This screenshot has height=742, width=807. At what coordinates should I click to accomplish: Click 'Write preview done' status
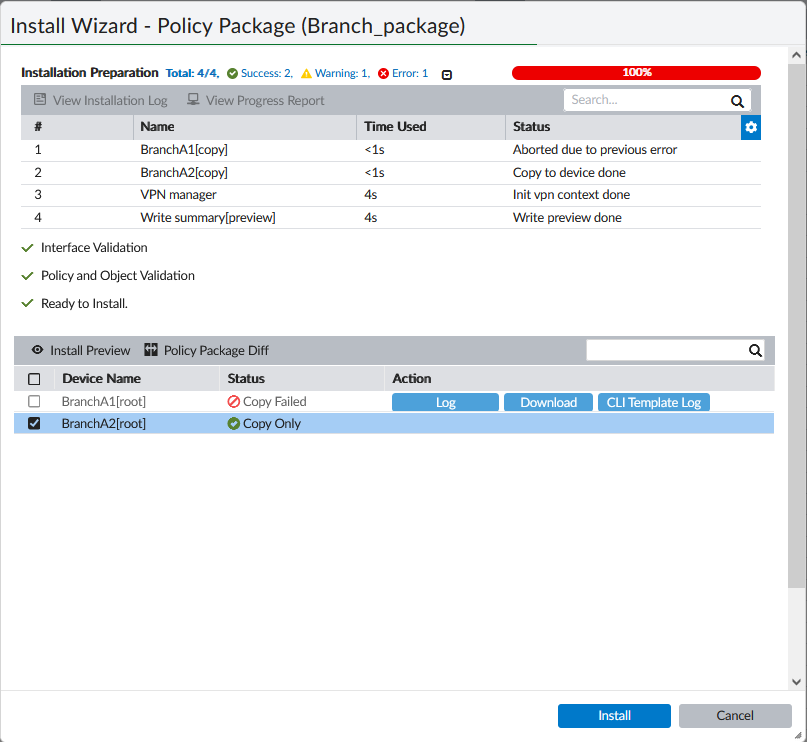(567, 218)
